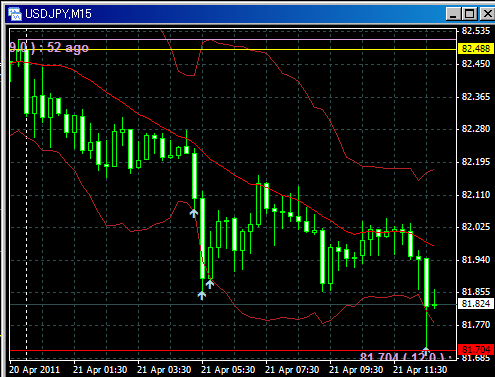Image resolution: width=495 pixels, height=377 pixels.
Task: Click the 20 Apr 2011 date axis label
Action: tap(34, 370)
